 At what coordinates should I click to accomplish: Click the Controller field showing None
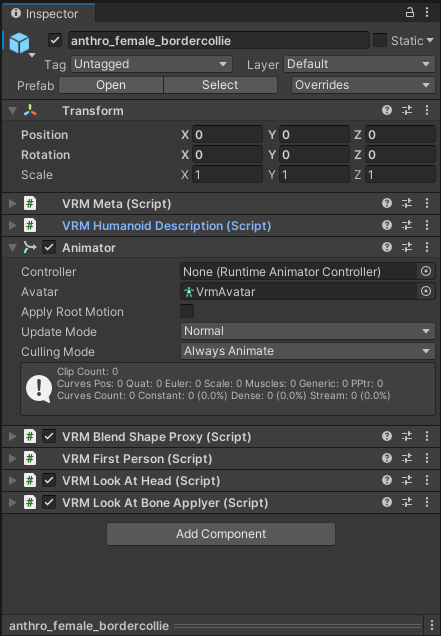299,271
